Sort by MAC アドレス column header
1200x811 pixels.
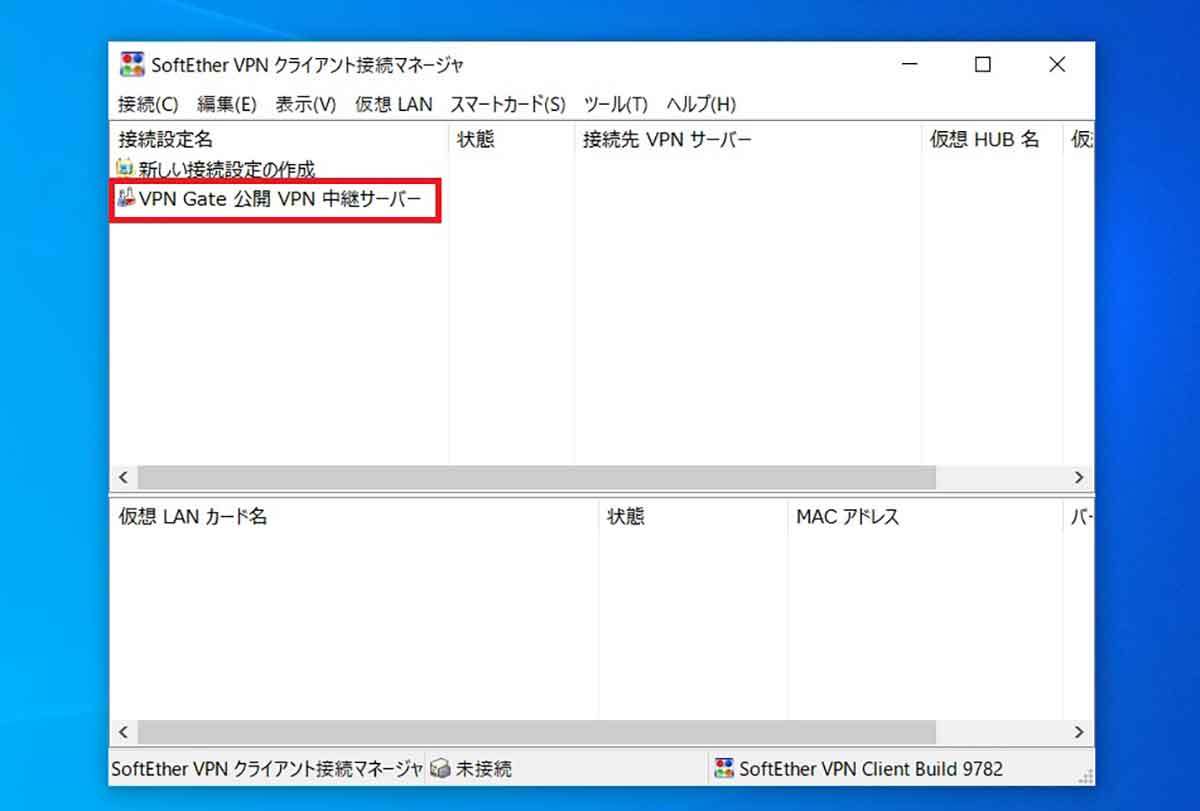925,517
